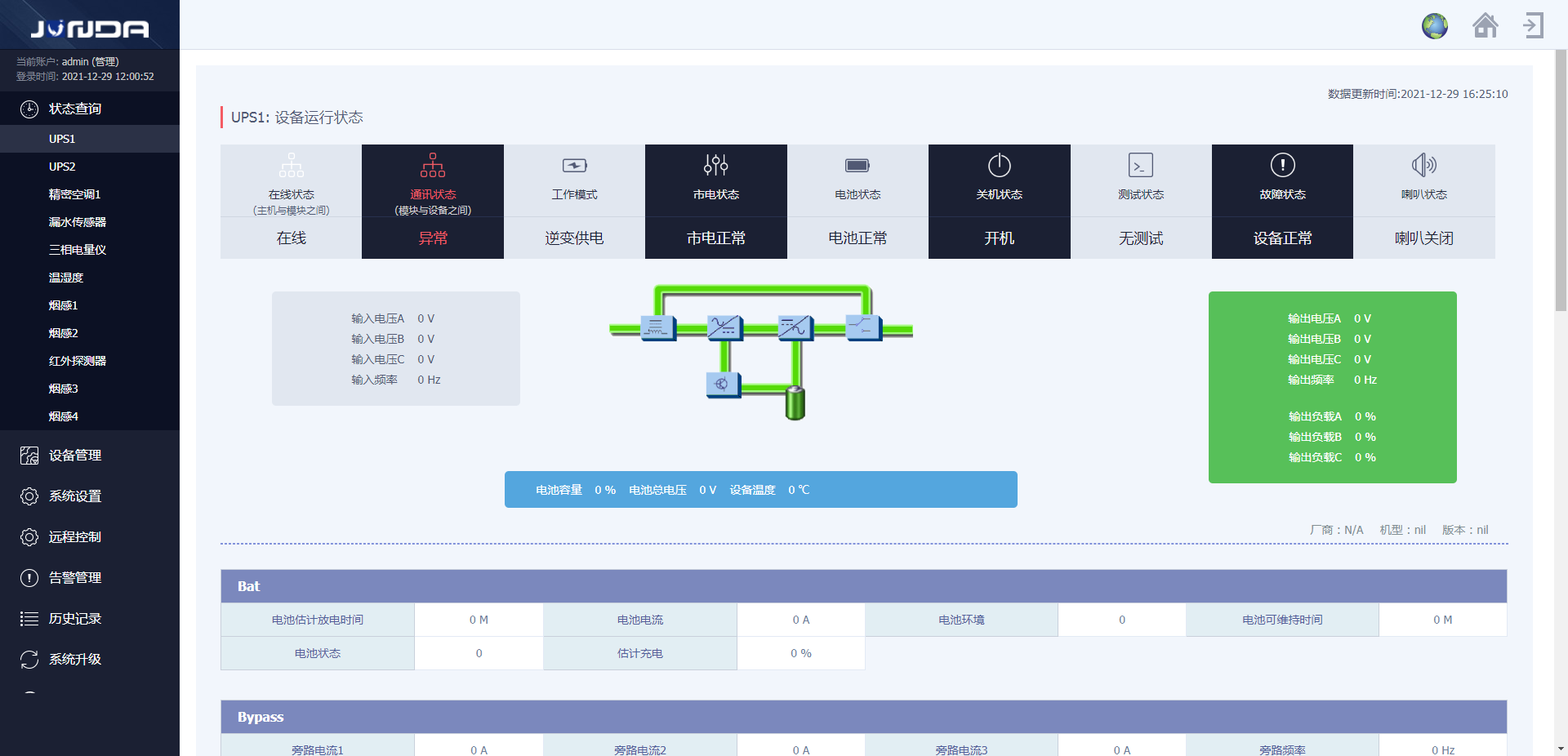Click the 电池状态 battery icon

pos(857,166)
